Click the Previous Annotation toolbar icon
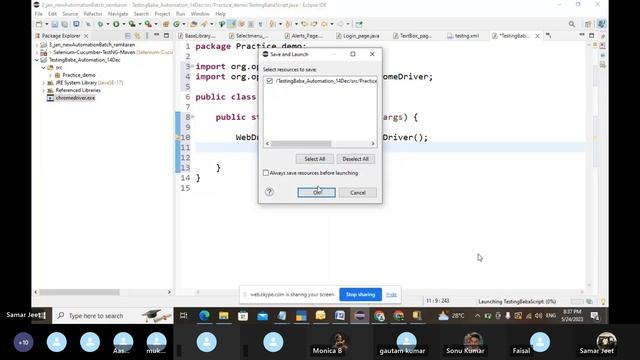The image size is (640, 360). 288,24
